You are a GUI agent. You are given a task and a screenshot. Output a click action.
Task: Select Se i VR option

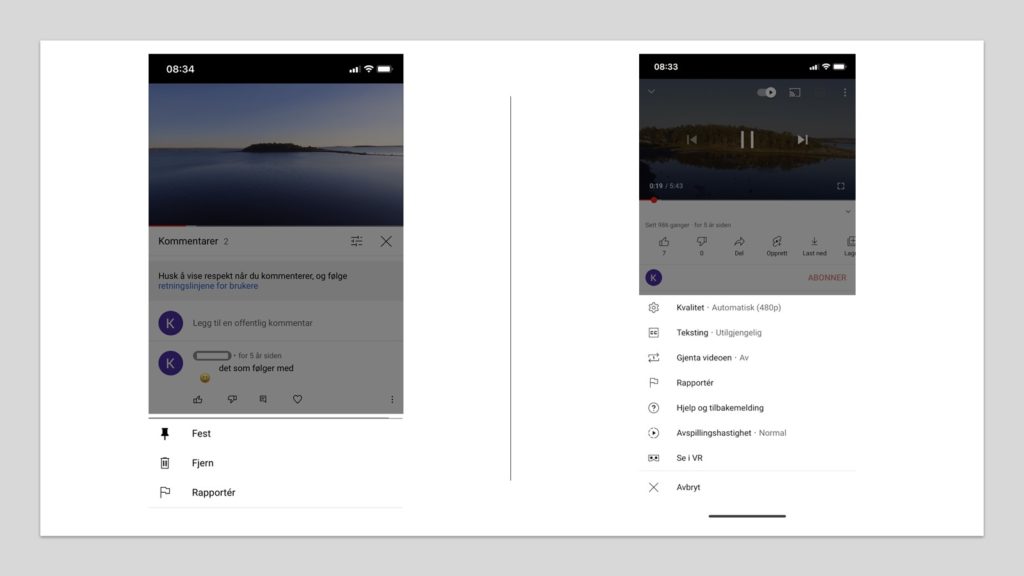point(747,458)
